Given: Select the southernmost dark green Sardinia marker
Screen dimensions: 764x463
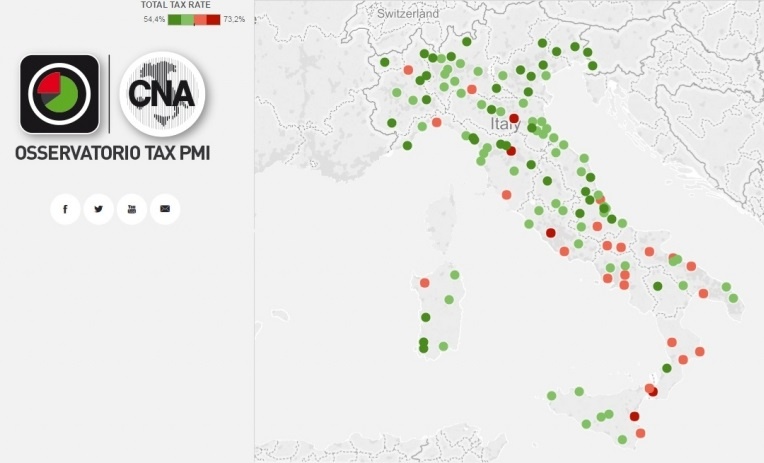Looking at the screenshot, I should (x=423, y=349).
